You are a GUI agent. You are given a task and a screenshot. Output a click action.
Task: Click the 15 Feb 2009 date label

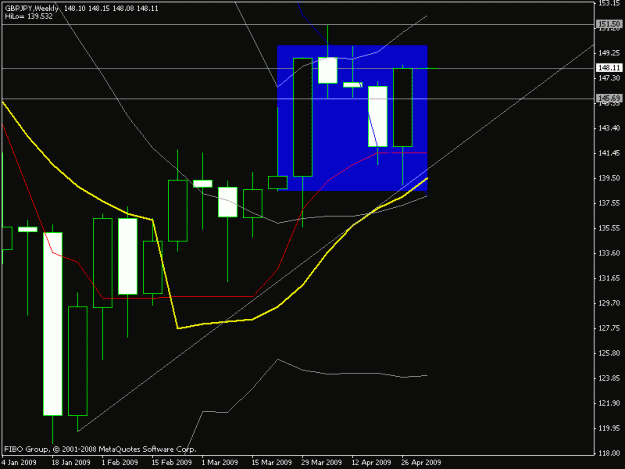171,463
